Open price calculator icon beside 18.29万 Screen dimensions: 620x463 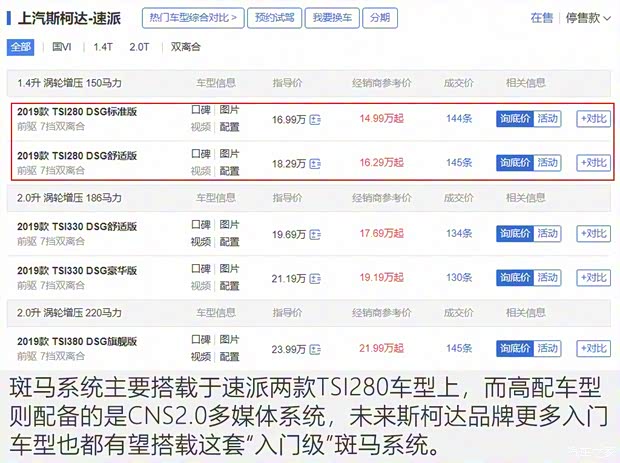click(315, 164)
